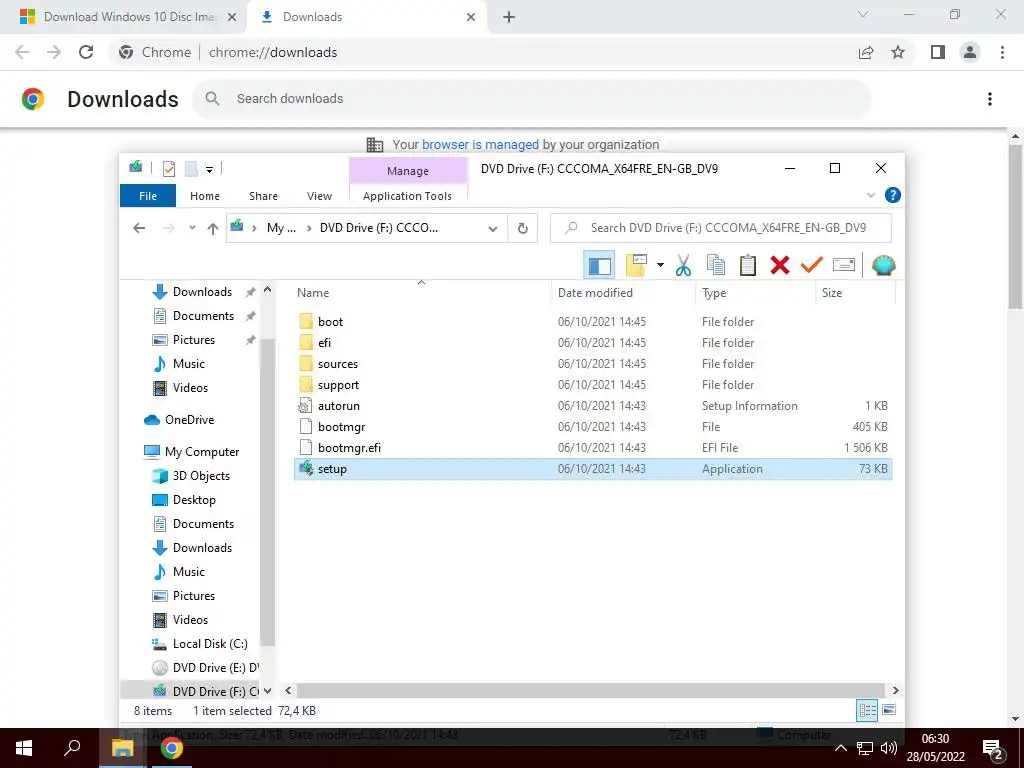
Task: Open a new Chrome tab
Action: (x=509, y=17)
